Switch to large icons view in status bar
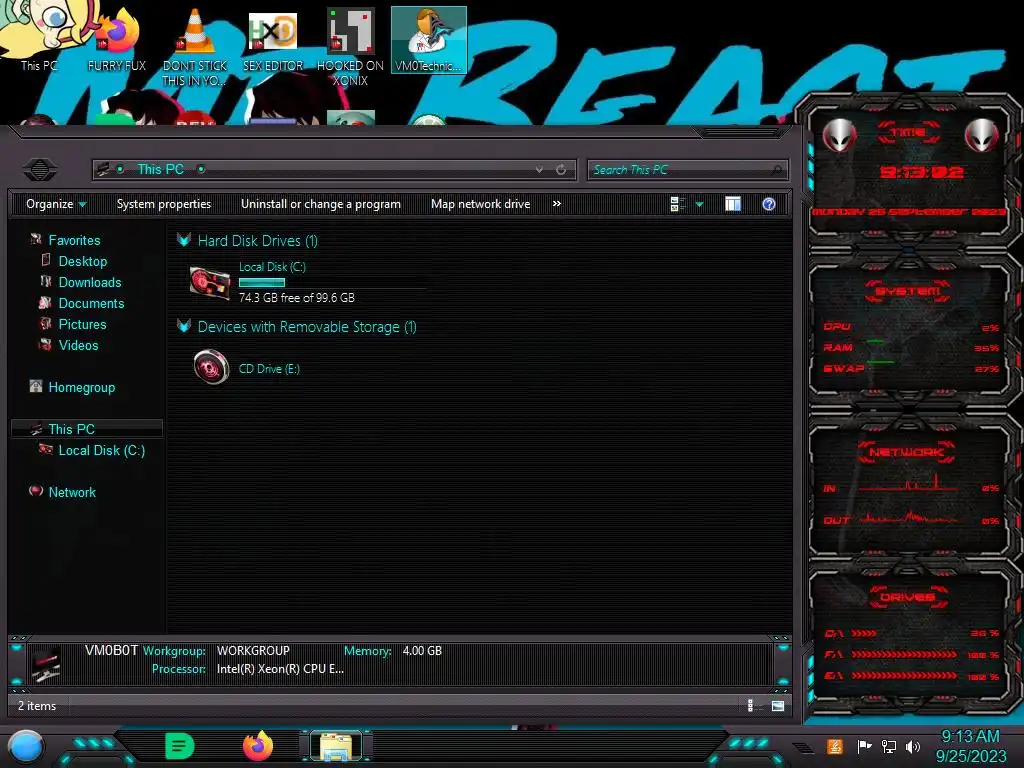 [x=778, y=705]
